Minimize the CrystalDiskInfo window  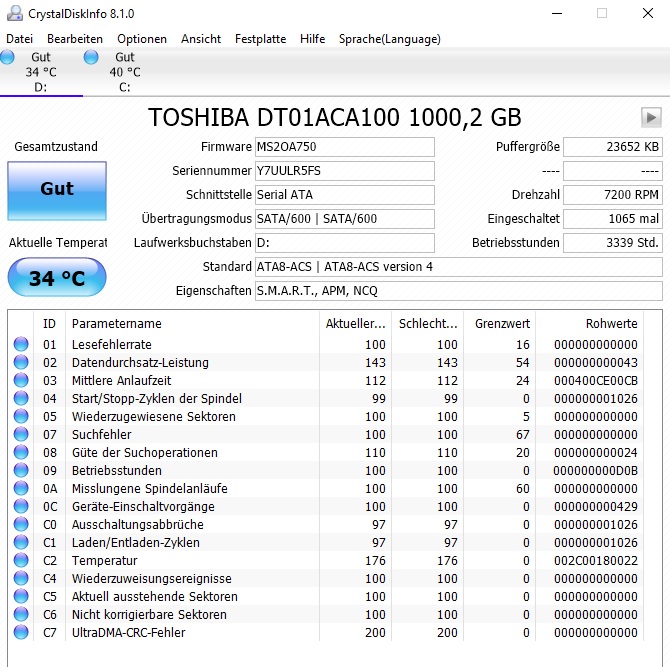click(557, 13)
